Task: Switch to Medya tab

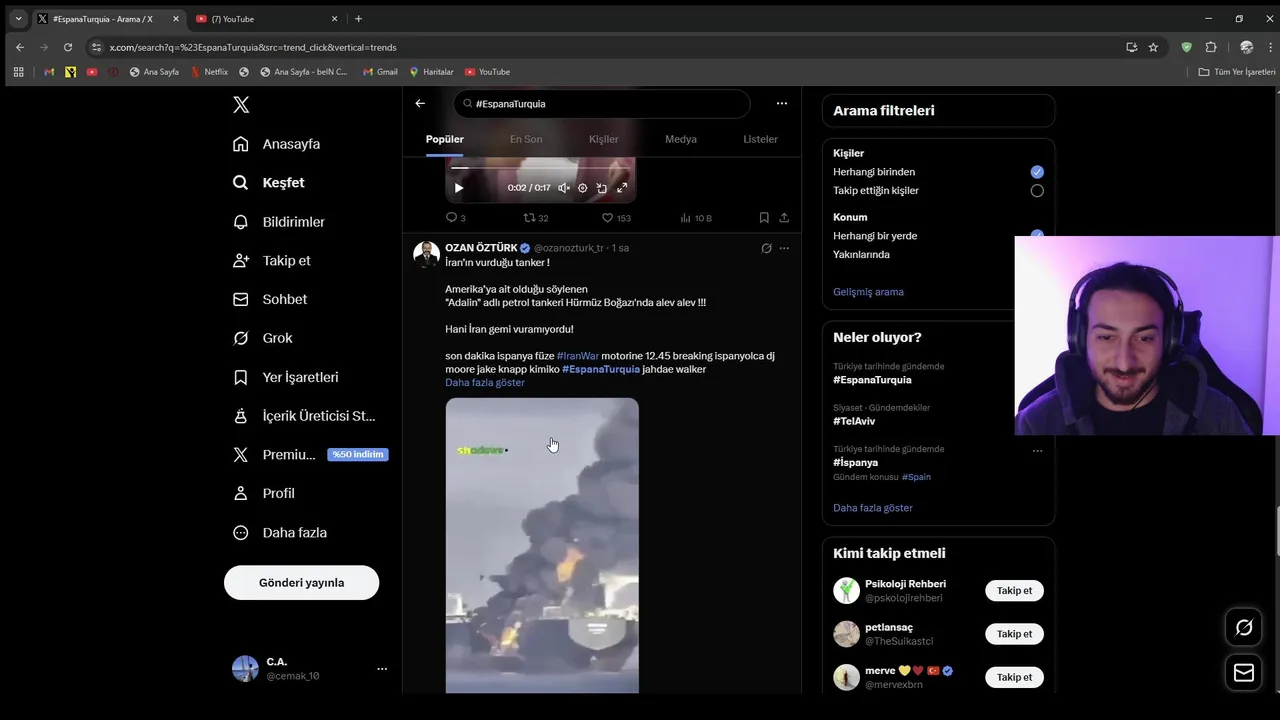Action: [x=681, y=139]
